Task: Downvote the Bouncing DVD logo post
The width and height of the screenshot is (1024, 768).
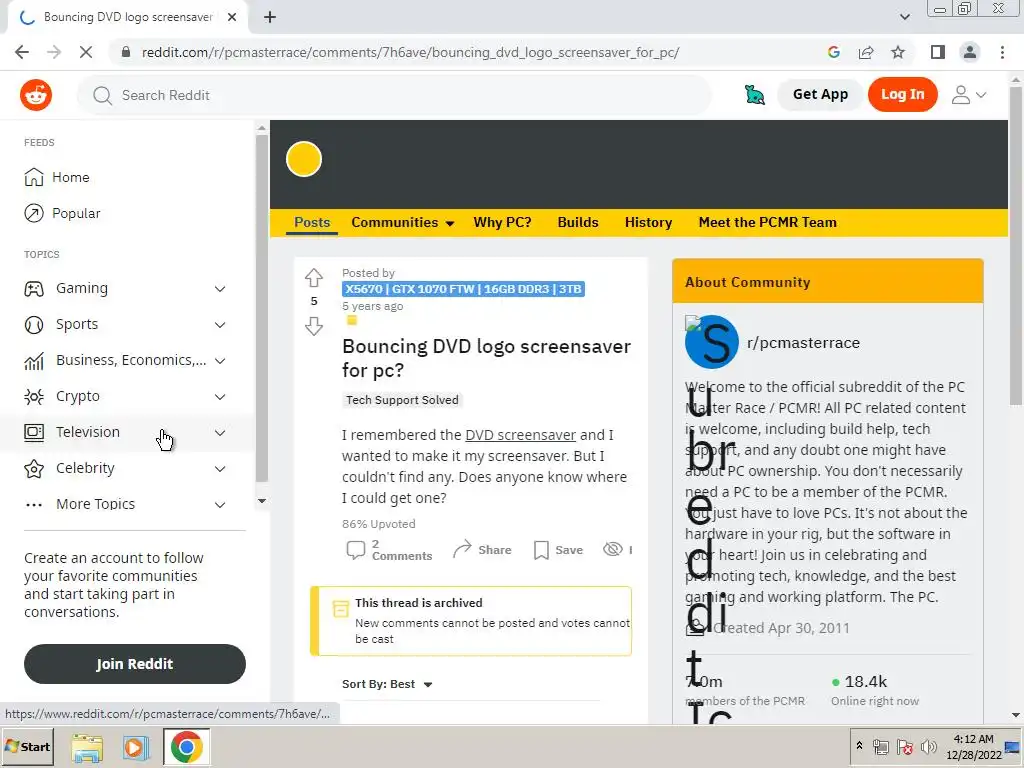Action: (313, 327)
